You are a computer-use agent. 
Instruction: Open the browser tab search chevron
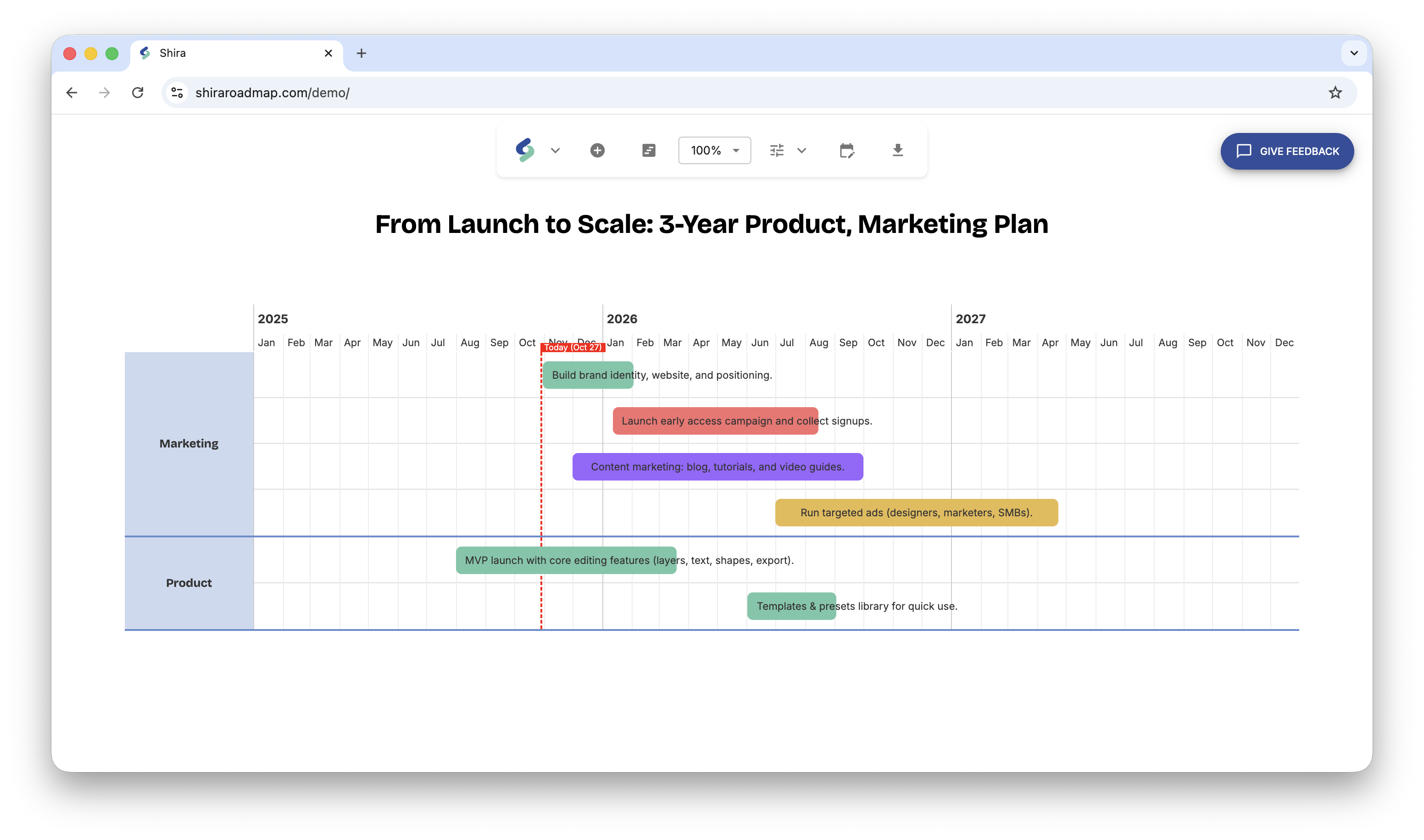tap(1354, 53)
